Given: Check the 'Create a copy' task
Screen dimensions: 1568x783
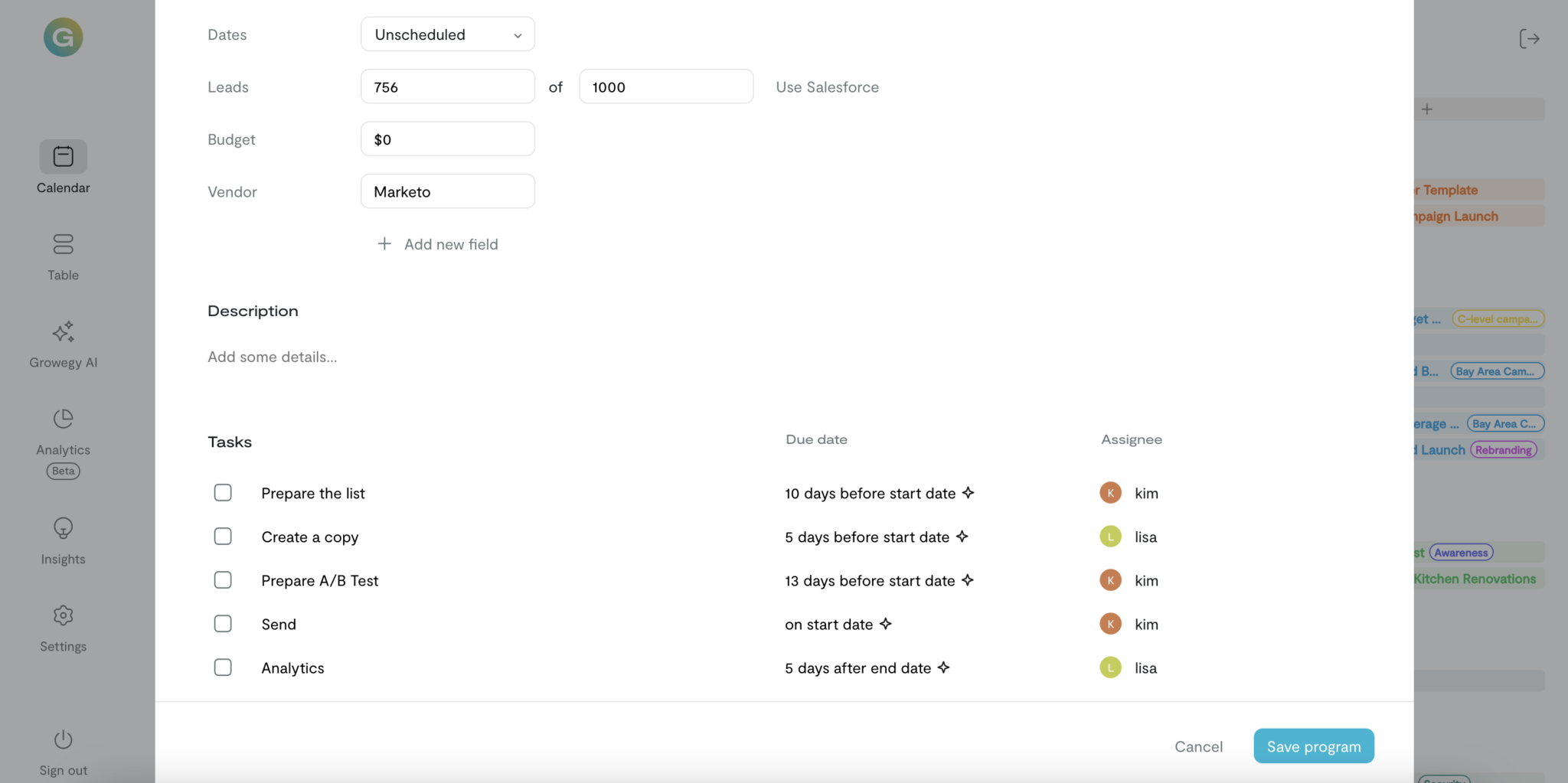Looking at the screenshot, I should pyautogui.click(x=223, y=537).
